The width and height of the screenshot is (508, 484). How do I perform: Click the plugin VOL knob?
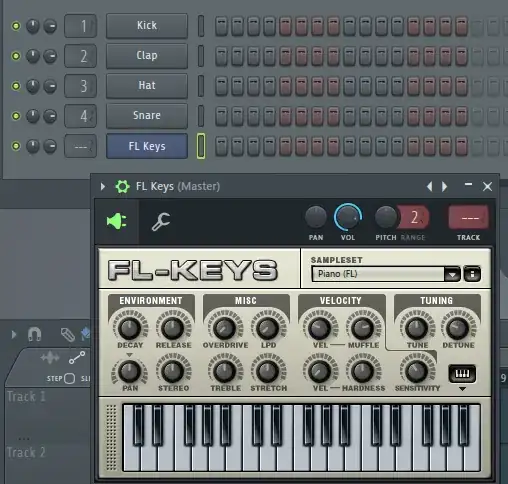tap(348, 217)
